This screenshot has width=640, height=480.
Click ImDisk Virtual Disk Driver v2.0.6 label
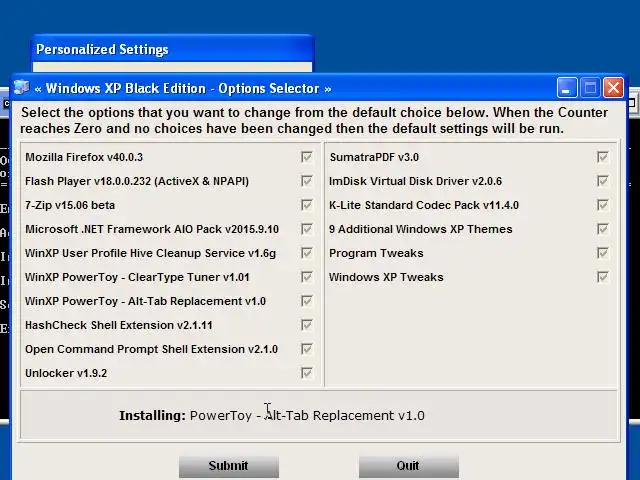[416, 181]
